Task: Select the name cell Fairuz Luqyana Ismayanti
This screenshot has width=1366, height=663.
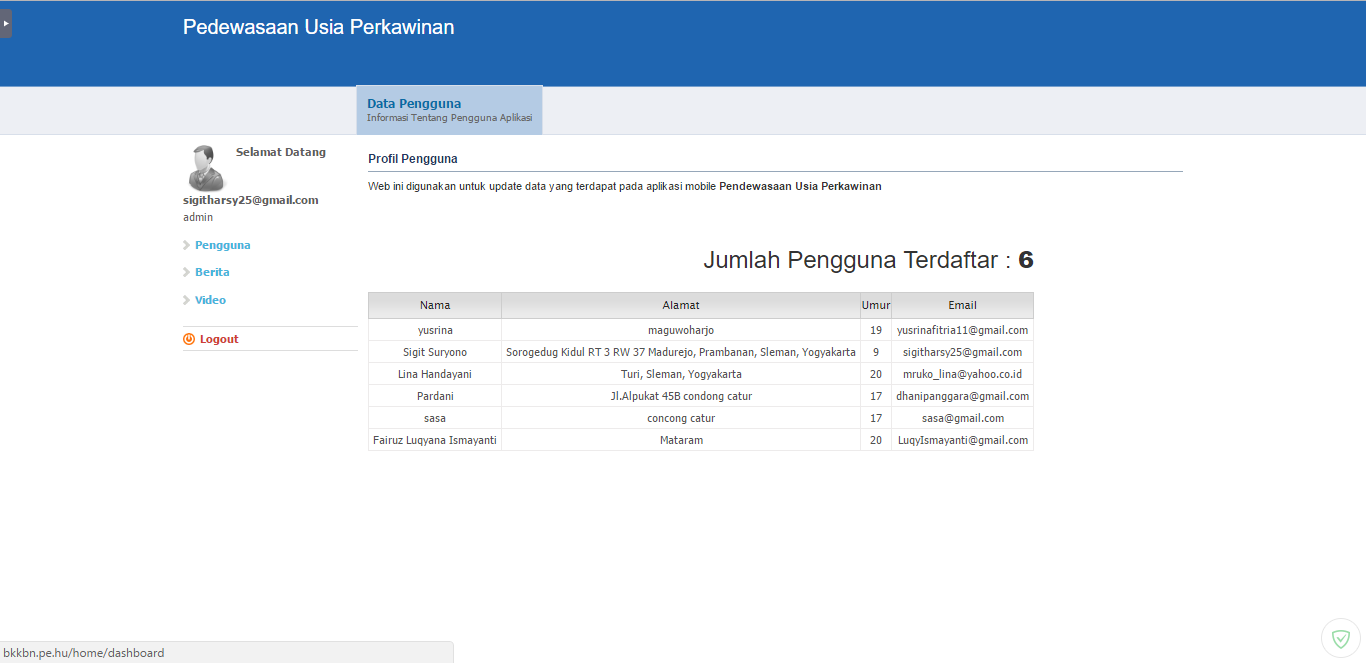Action: tap(435, 440)
